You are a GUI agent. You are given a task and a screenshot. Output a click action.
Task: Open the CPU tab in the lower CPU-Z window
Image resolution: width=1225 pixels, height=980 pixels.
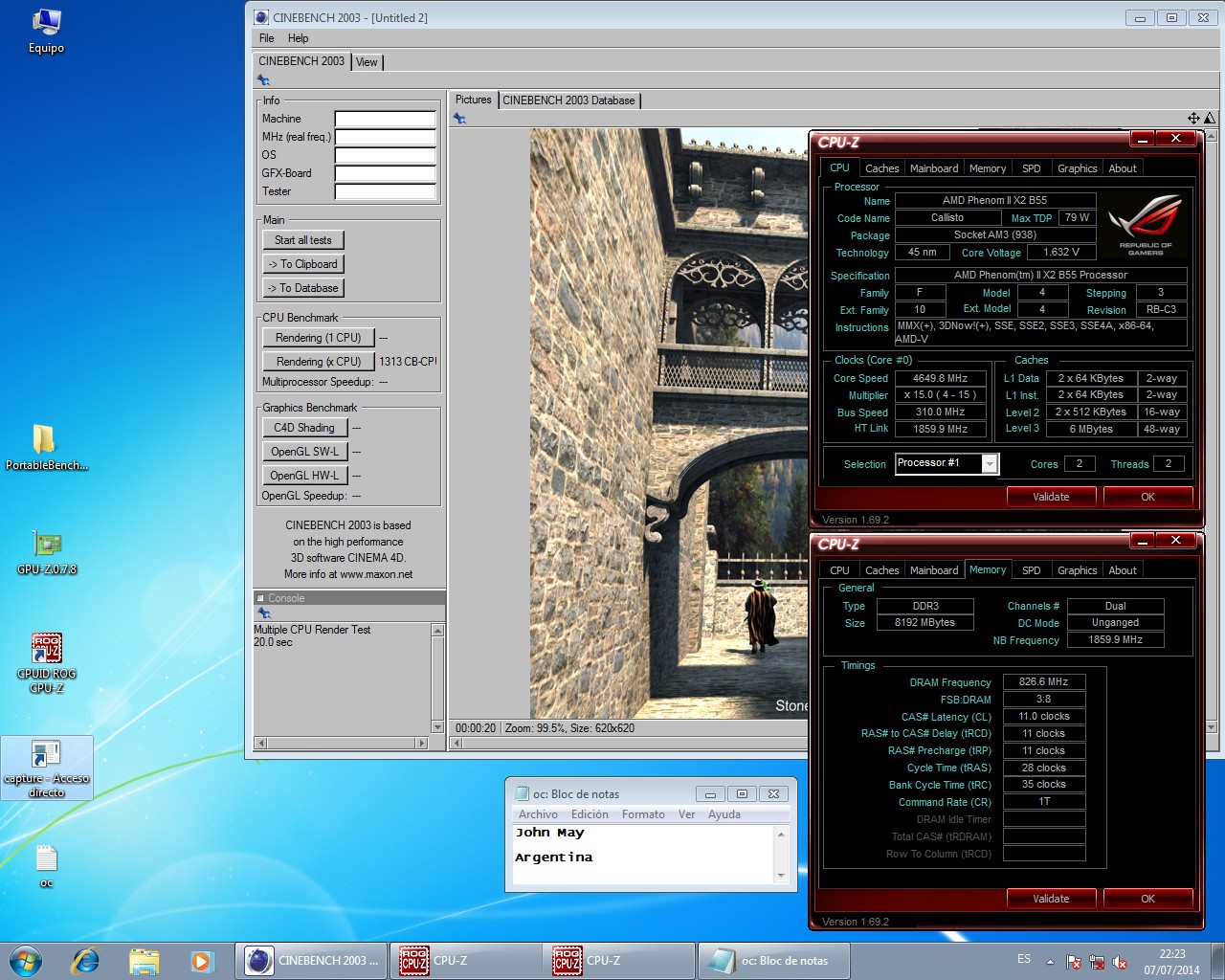(839, 570)
